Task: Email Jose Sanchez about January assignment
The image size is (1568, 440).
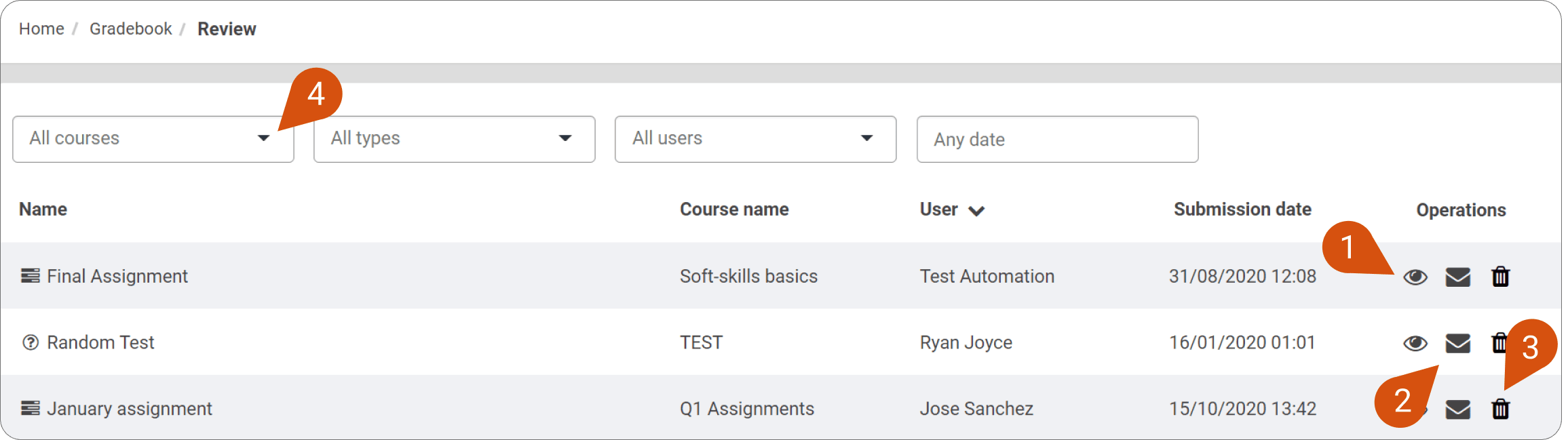Action: tap(1458, 409)
